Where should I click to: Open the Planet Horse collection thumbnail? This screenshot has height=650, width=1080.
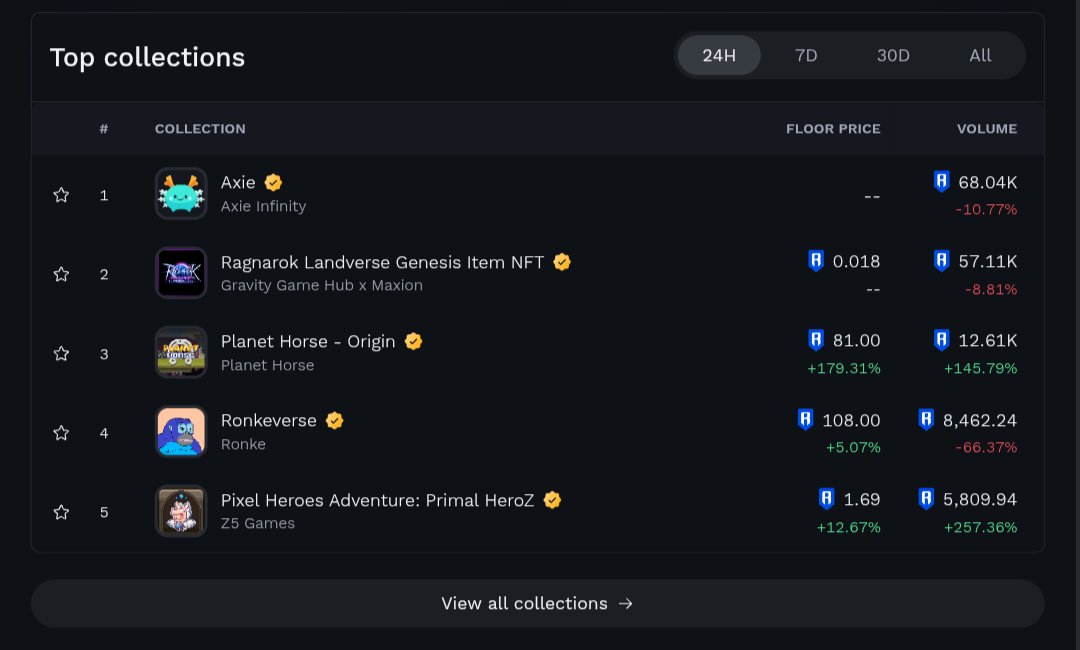pyautogui.click(x=181, y=353)
